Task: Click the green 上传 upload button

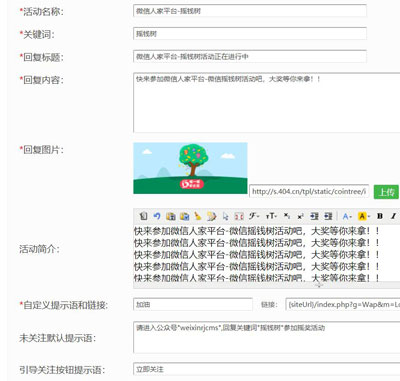Action: click(386, 192)
